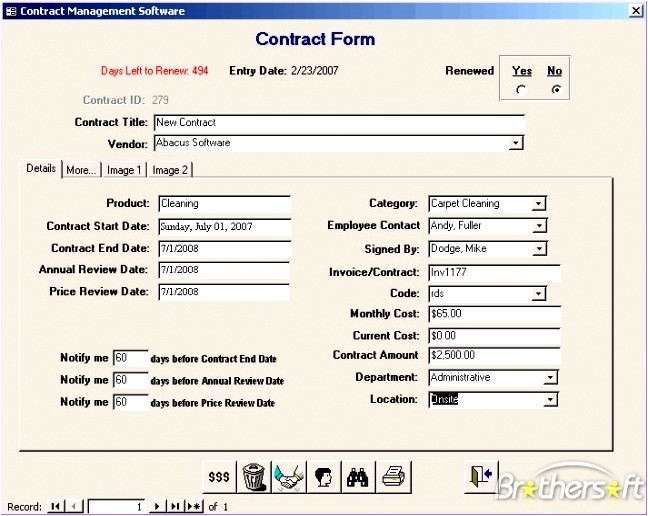Select the No renewed radio button

(556, 89)
